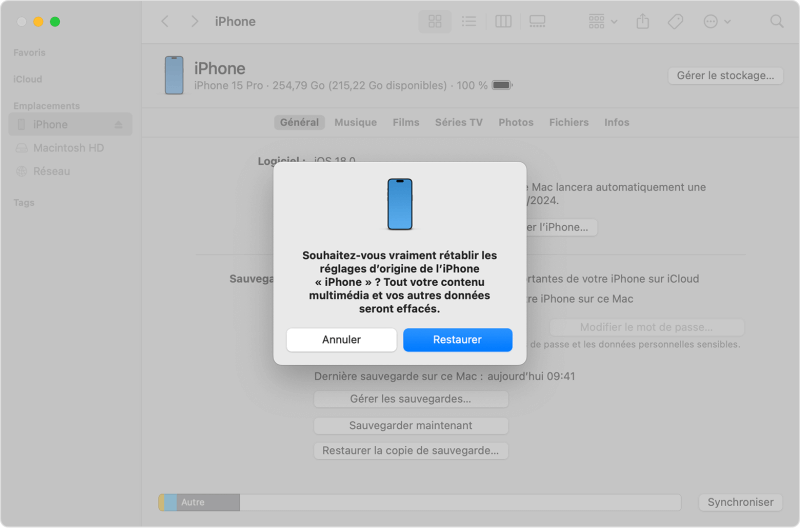Click the Tags sidebar heading
This screenshot has width=800, height=528.
point(24,203)
